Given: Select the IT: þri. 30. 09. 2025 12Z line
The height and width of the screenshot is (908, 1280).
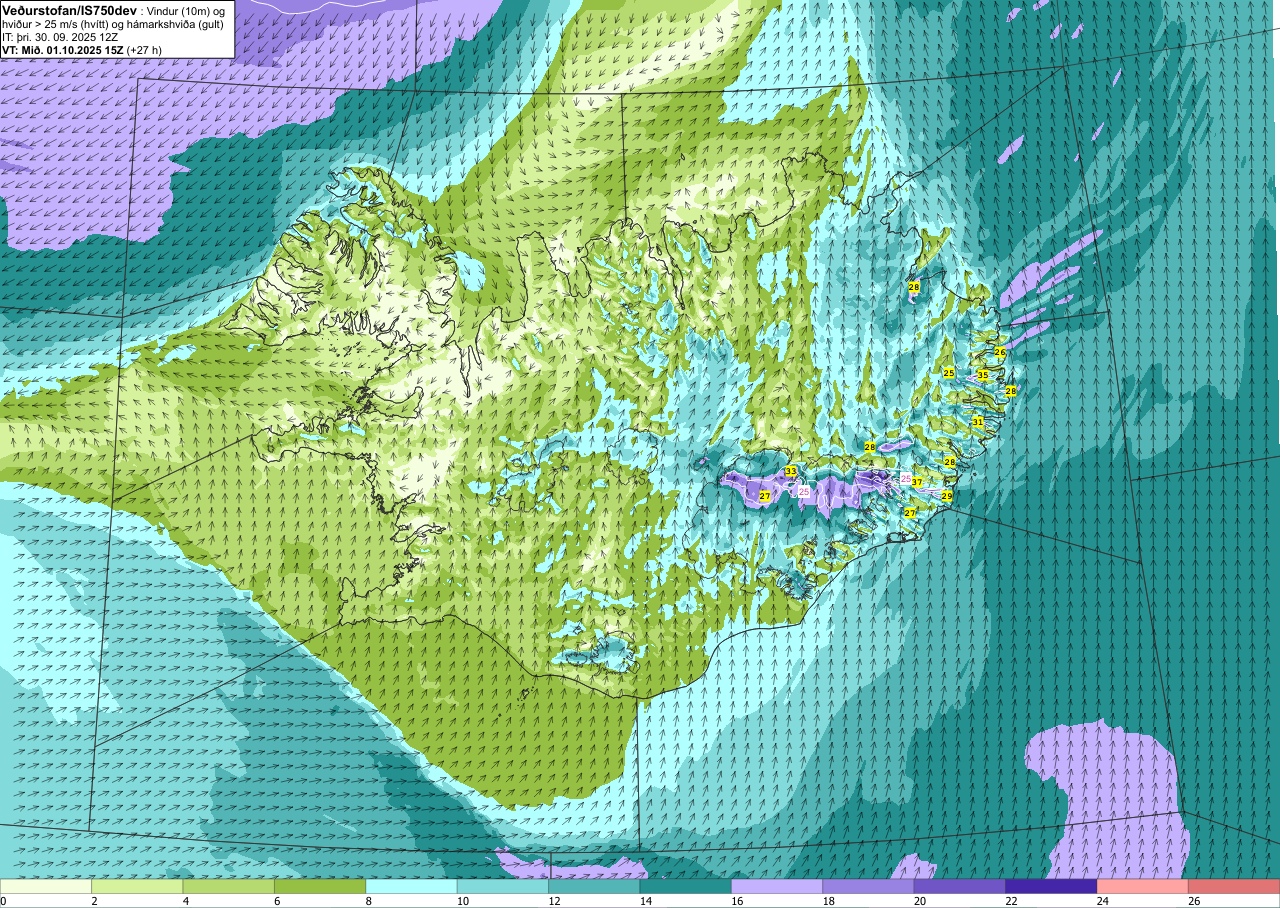Looking at the screenshot, I should coord(60,36).
